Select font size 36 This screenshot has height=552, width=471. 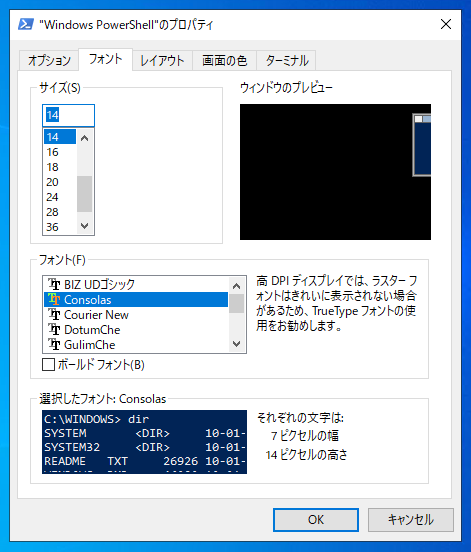[x=60, y=227]
